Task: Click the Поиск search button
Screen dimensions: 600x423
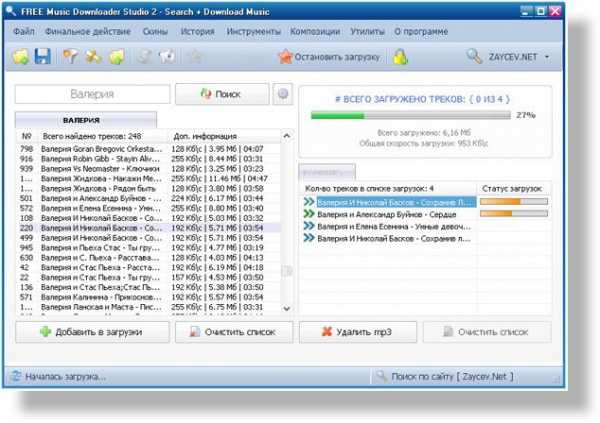Action: tap(222, 94)
